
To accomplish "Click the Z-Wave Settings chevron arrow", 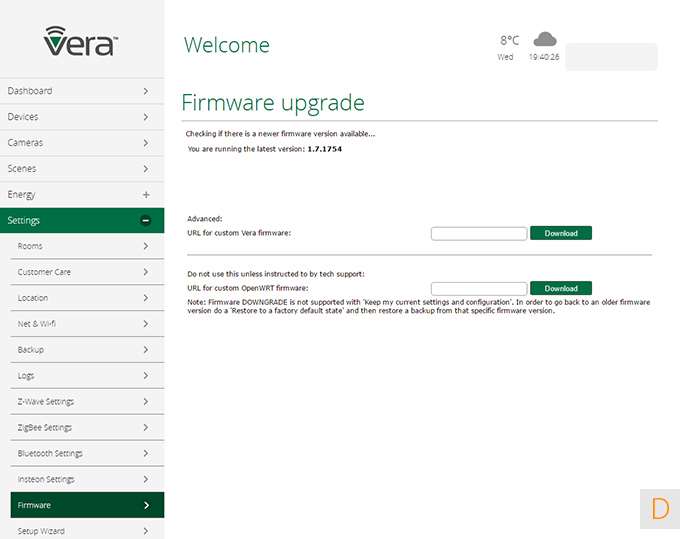I will 146,402.
